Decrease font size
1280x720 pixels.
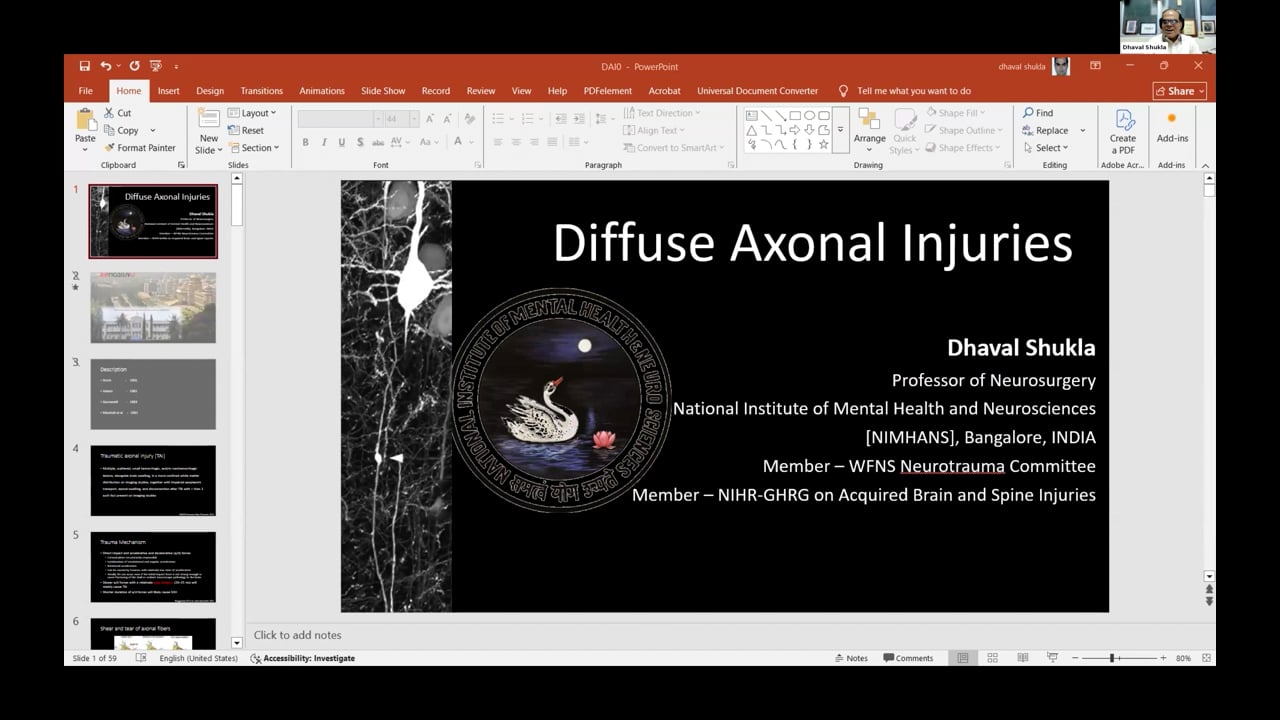coord(448,118)
